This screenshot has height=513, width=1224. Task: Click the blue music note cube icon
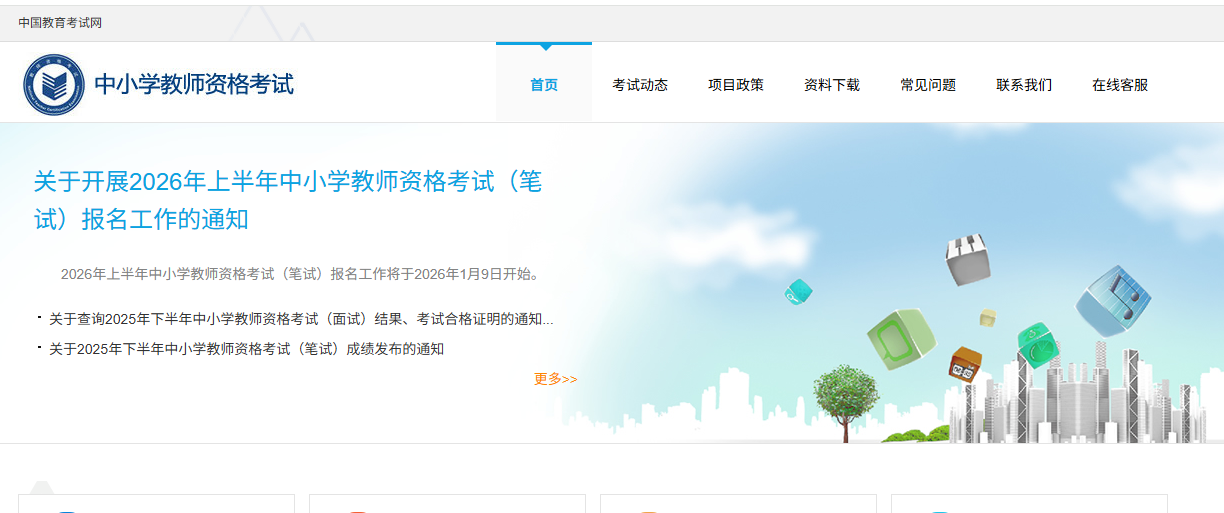(x=1113, y=299)
